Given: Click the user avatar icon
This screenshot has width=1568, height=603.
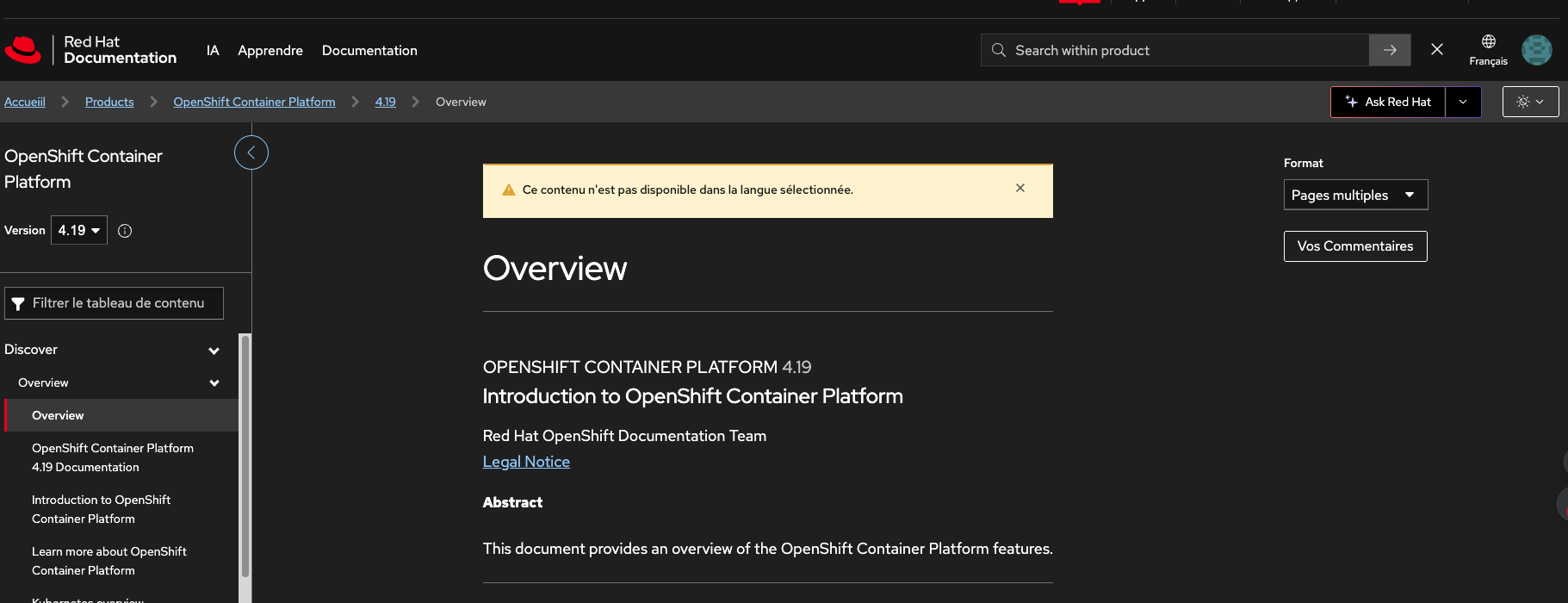Looking at the screenshot, I should (x=1536, y=50).
